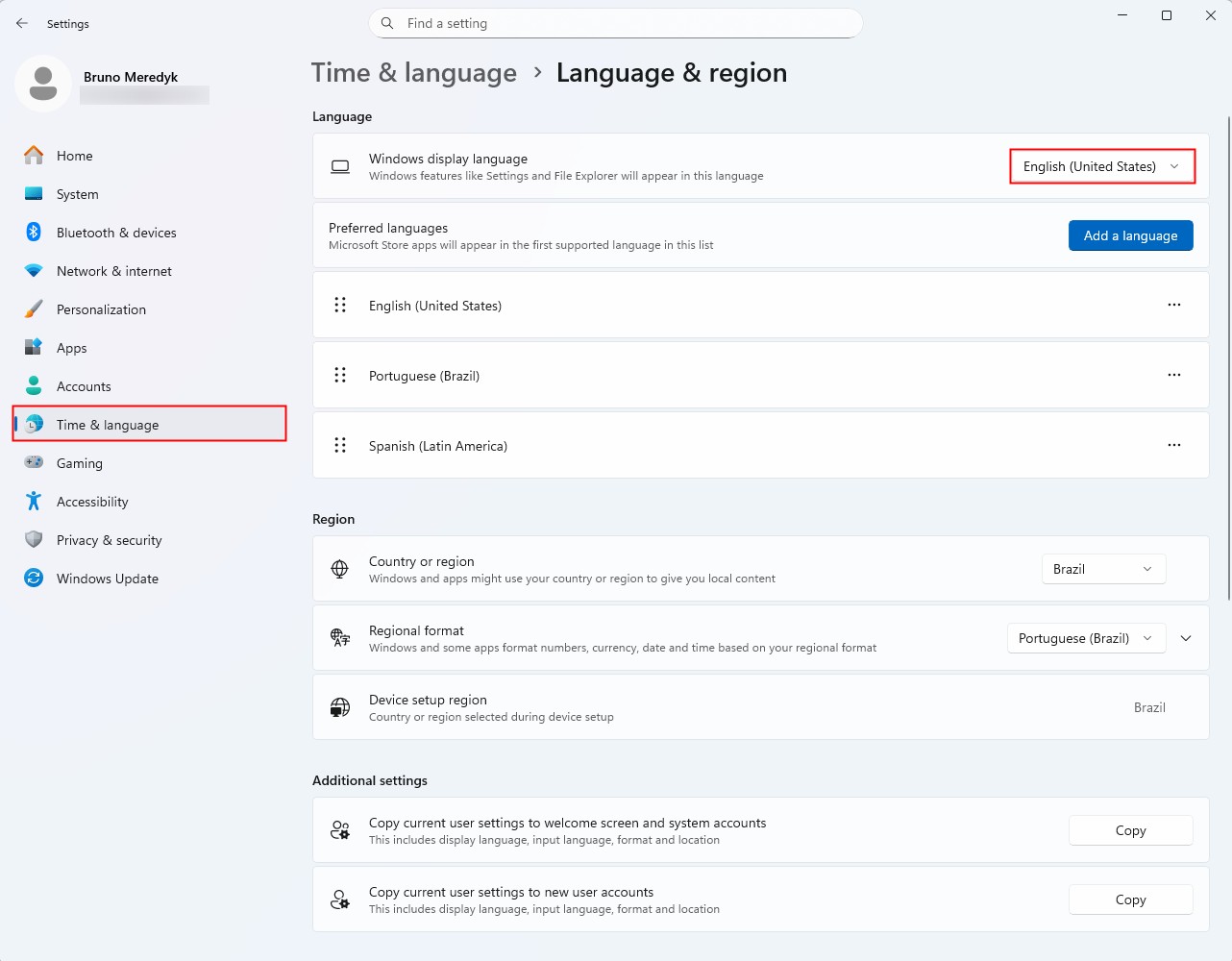This screenshot has height=961, width=1232.
Task: Open System settings
Action: click(x=150, y=194)
